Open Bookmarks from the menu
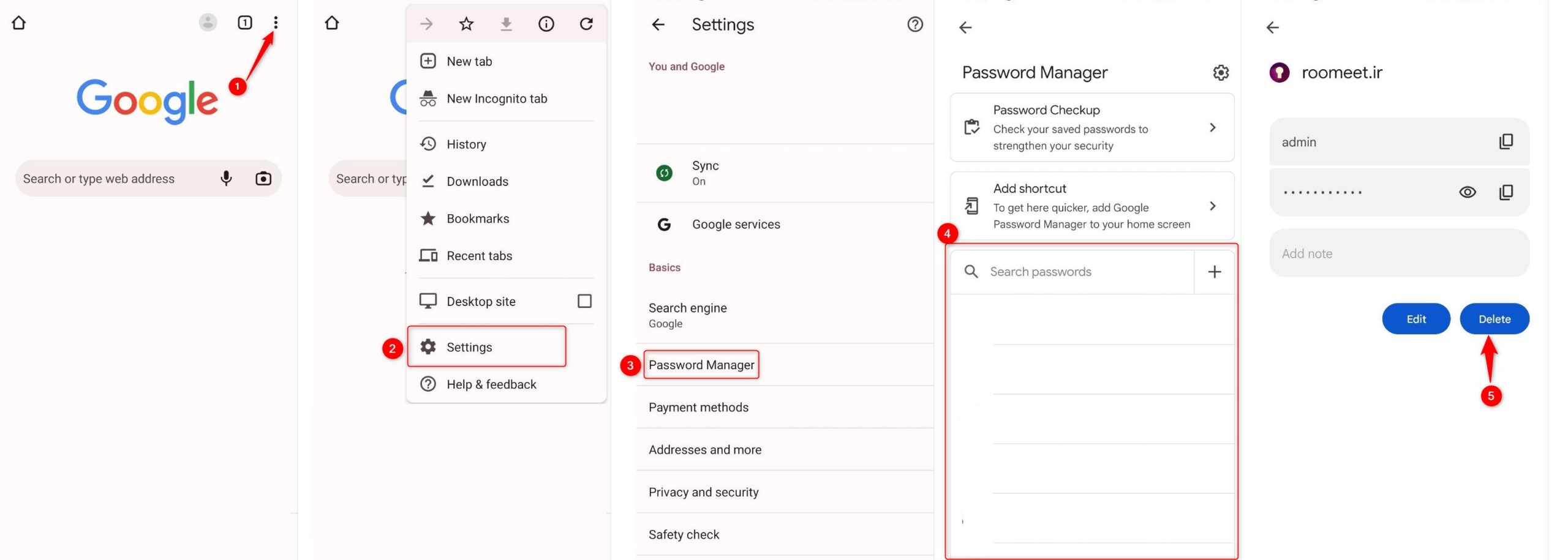This screenshot has width=1568, height=560. click(506, 218)
